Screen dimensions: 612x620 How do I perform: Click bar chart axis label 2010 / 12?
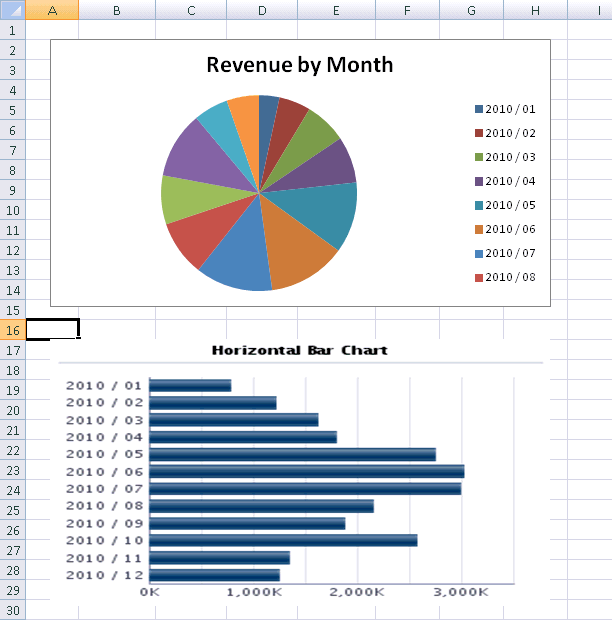coord(104,575)
